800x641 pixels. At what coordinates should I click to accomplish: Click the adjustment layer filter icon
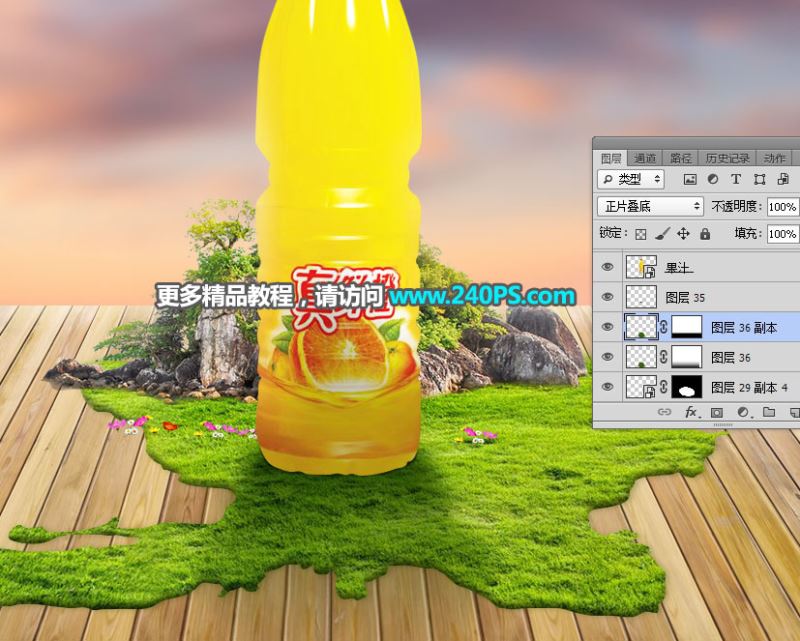pos(713,179)
